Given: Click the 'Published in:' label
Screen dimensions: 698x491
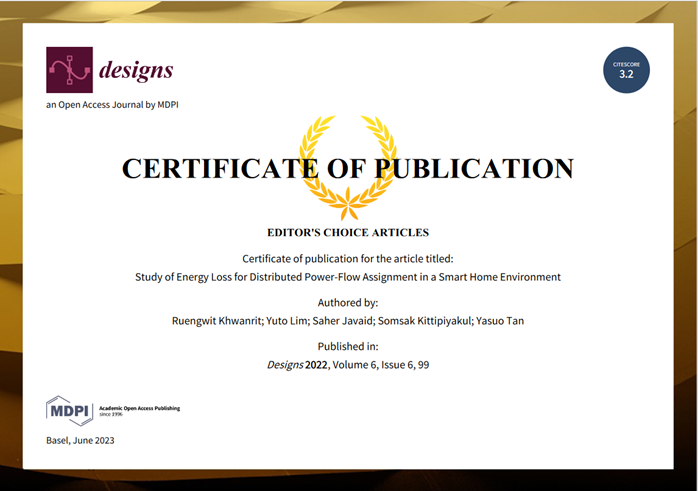Looking at the screenshot, I should coord(348,346).
